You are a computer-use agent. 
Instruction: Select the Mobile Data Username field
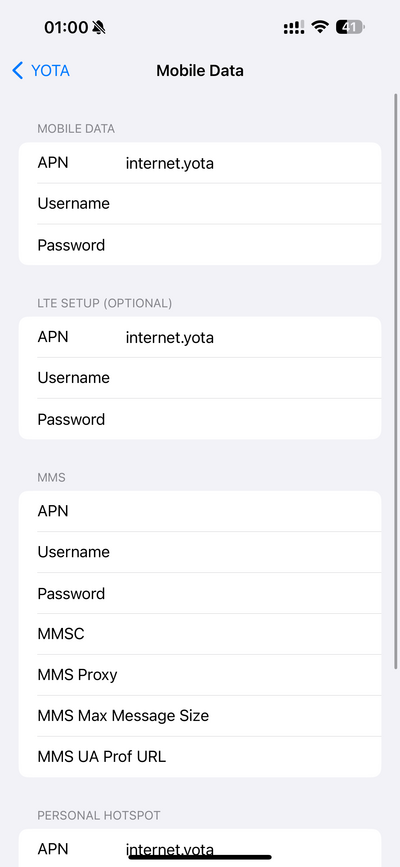(200, 203)
